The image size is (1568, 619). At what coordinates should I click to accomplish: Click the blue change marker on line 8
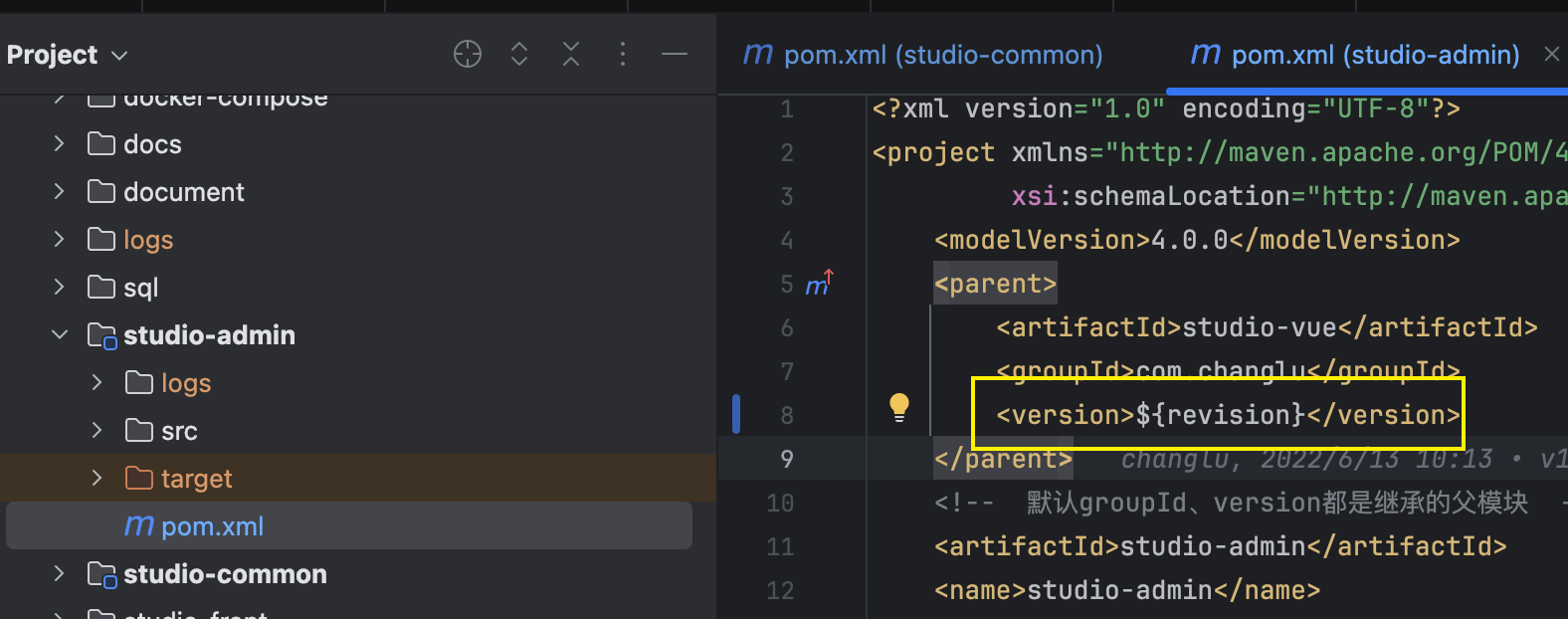tap(736, 414)
